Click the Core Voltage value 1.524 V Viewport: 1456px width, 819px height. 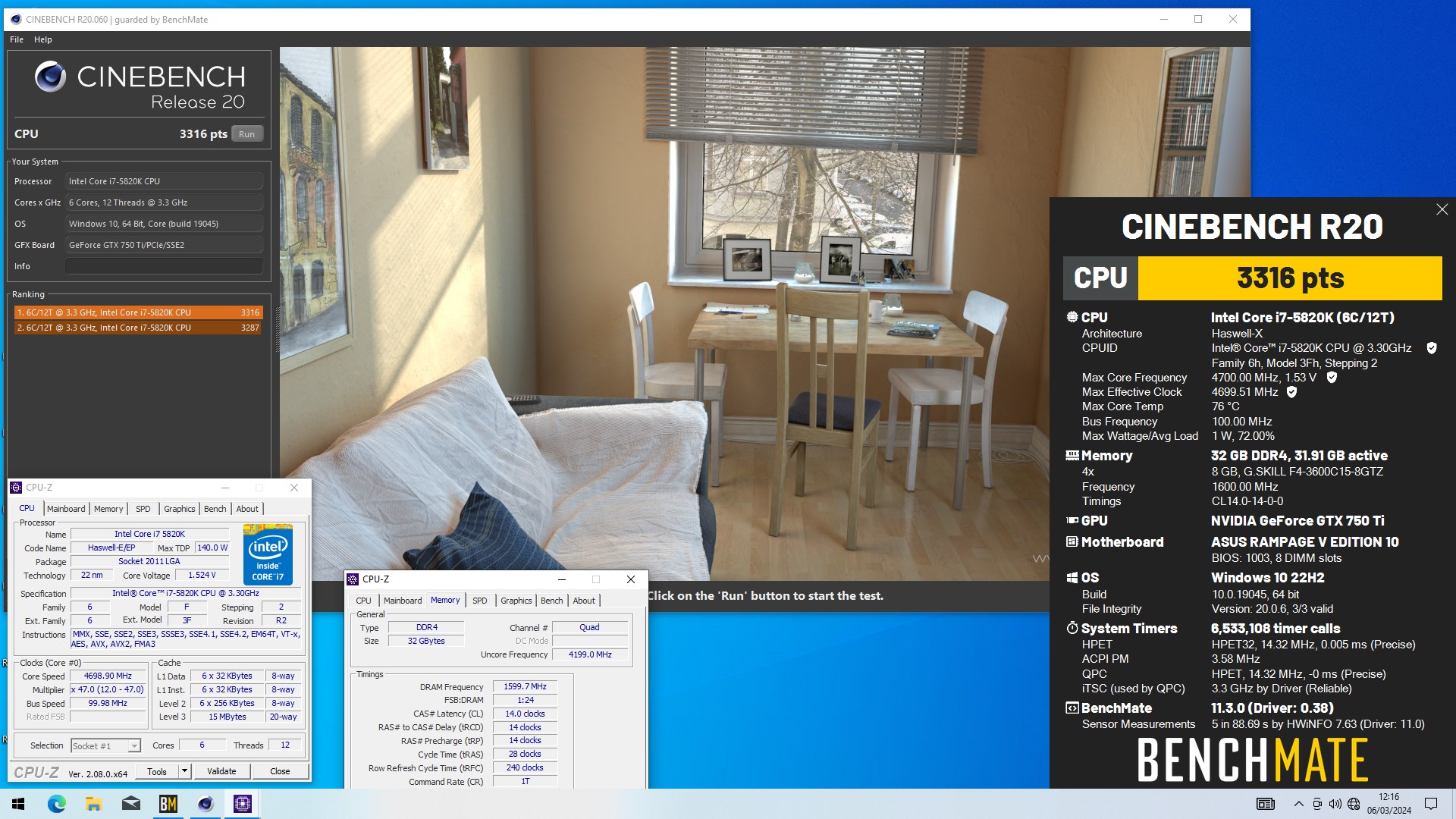click(x=202, y=575)
